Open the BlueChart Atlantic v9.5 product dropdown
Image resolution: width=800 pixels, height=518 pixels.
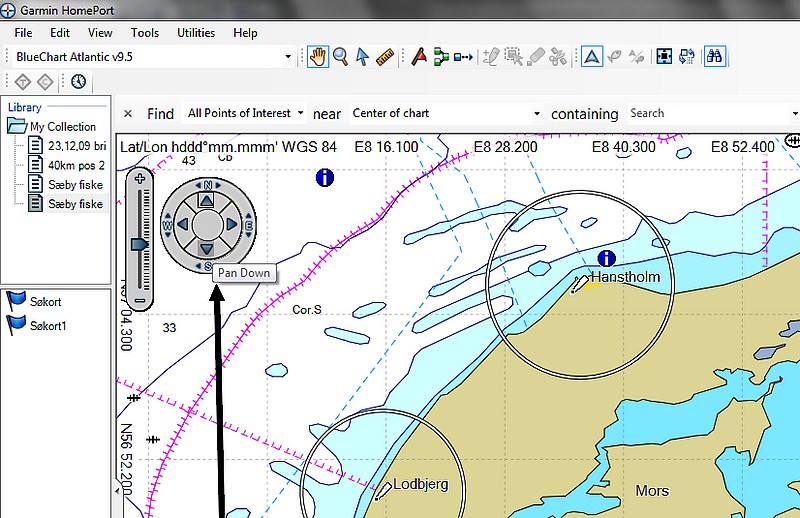pos(288,57)
